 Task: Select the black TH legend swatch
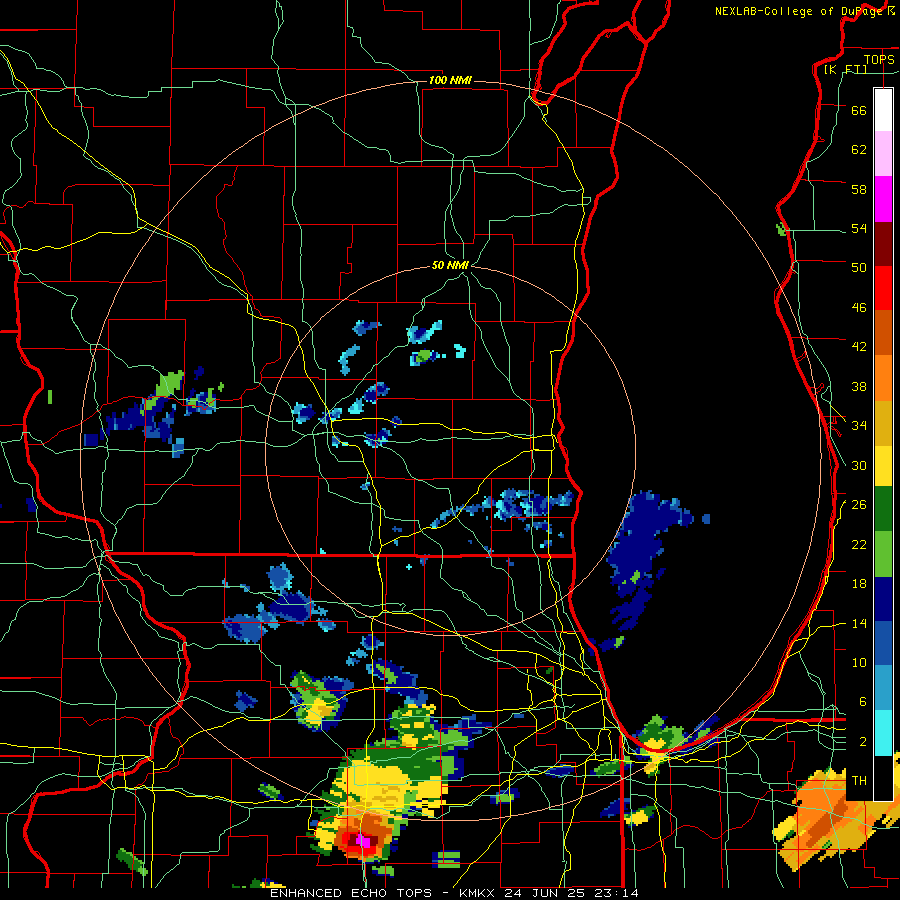tap(883, 778)
